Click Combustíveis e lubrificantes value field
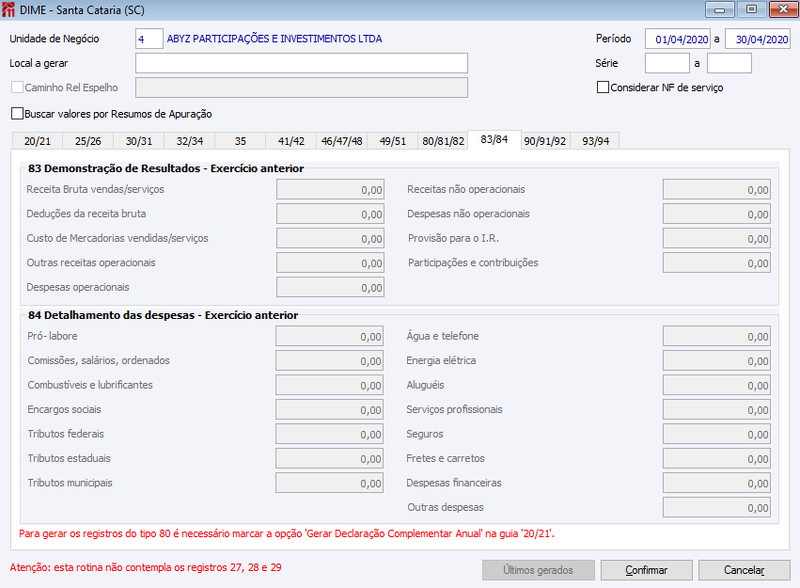 coord(330,385)
